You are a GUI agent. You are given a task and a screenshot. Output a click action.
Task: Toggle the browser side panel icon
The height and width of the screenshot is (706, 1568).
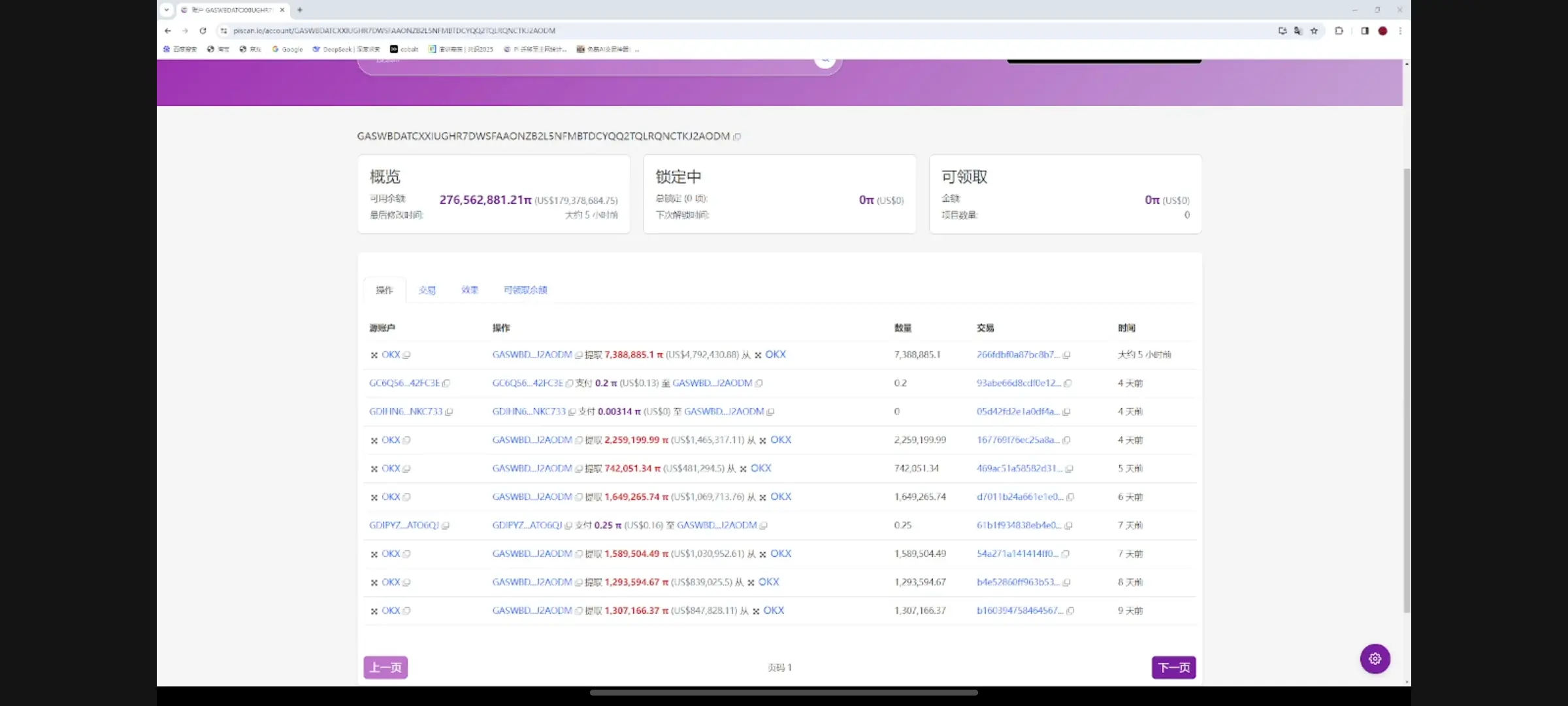(1364, 31)
